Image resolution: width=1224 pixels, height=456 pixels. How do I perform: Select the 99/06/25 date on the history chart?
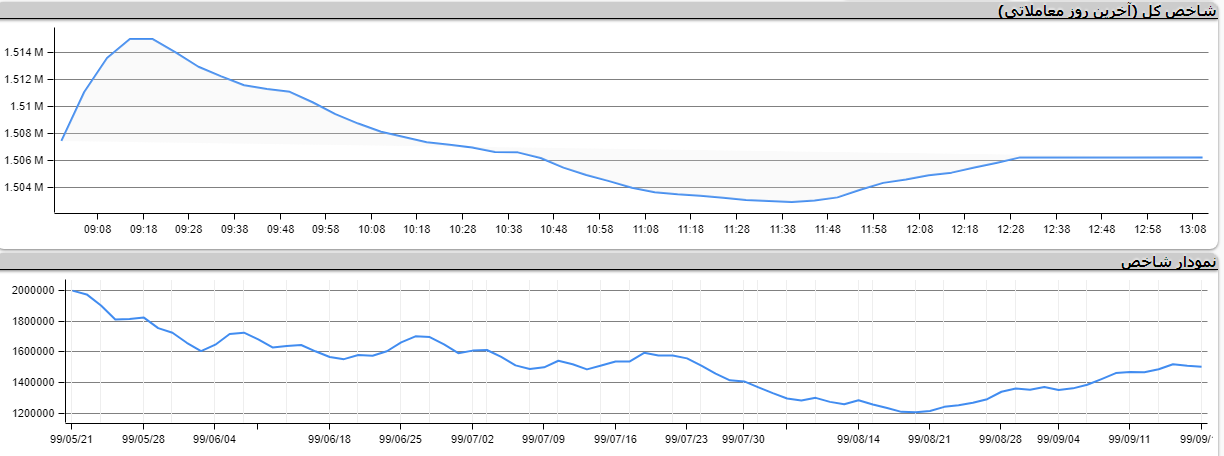tap(401, 438)
